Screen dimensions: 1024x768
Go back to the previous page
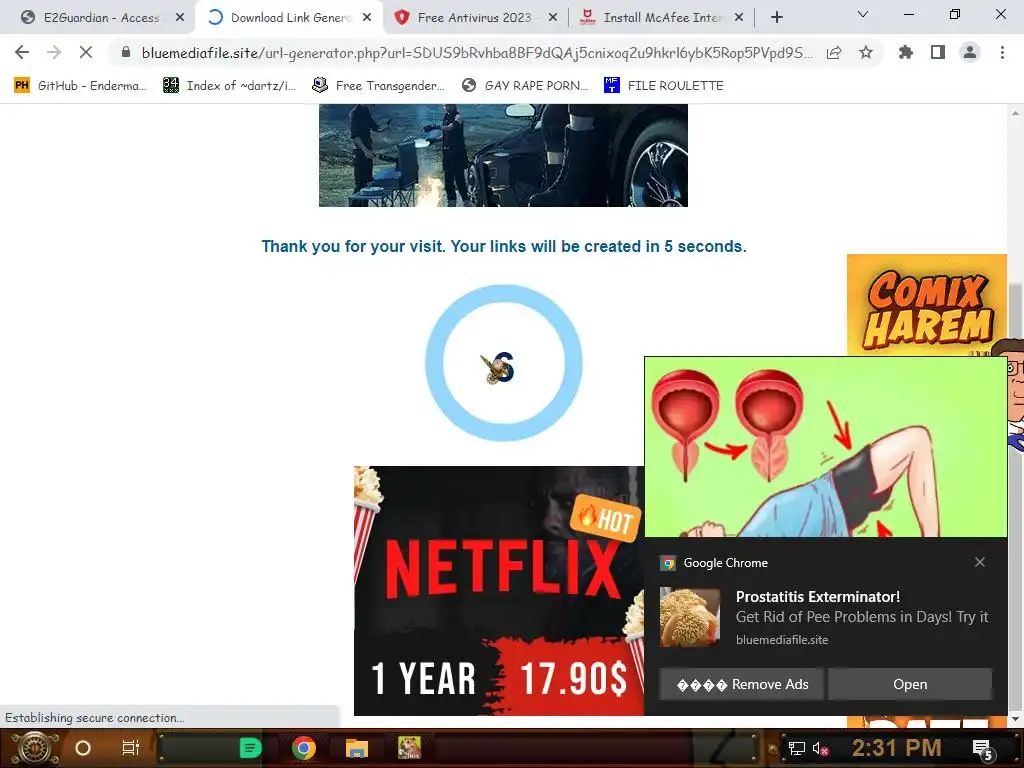point(22,52)
